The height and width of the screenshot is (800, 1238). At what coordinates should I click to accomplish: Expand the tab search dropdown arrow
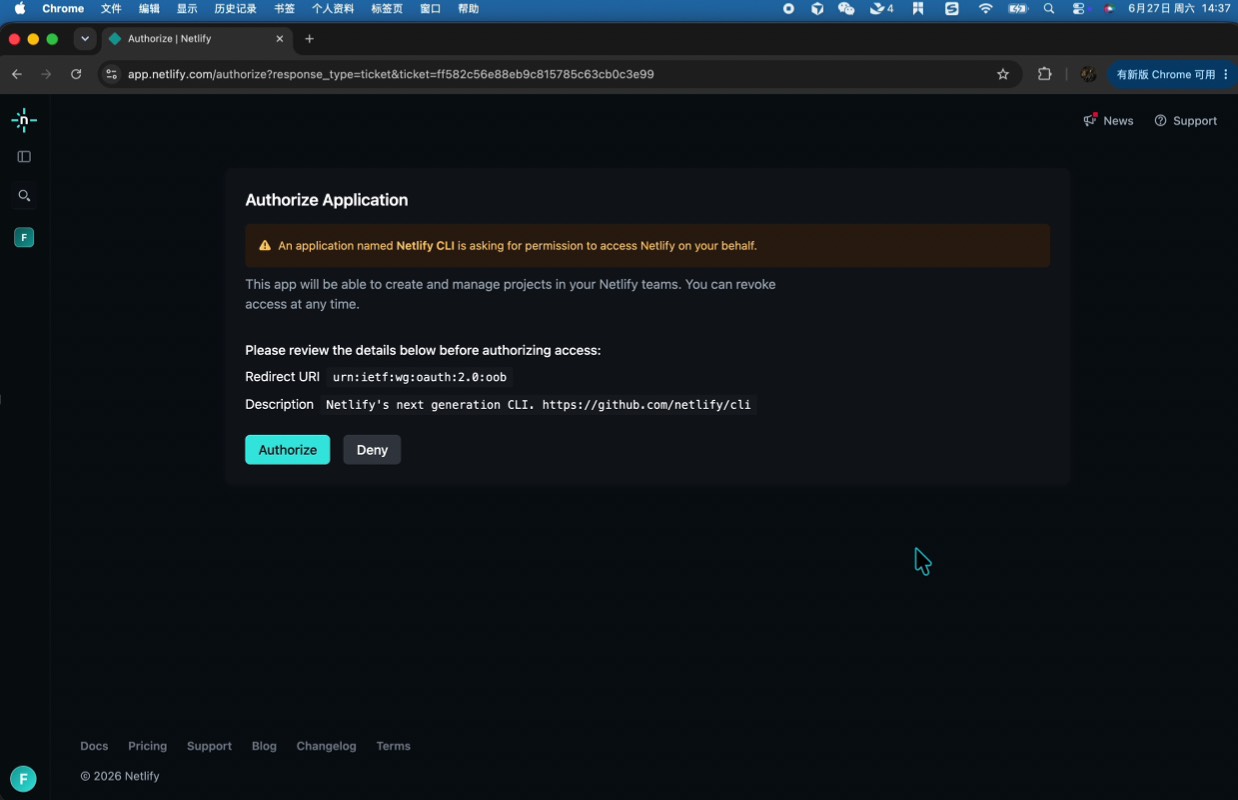[85, 39]
